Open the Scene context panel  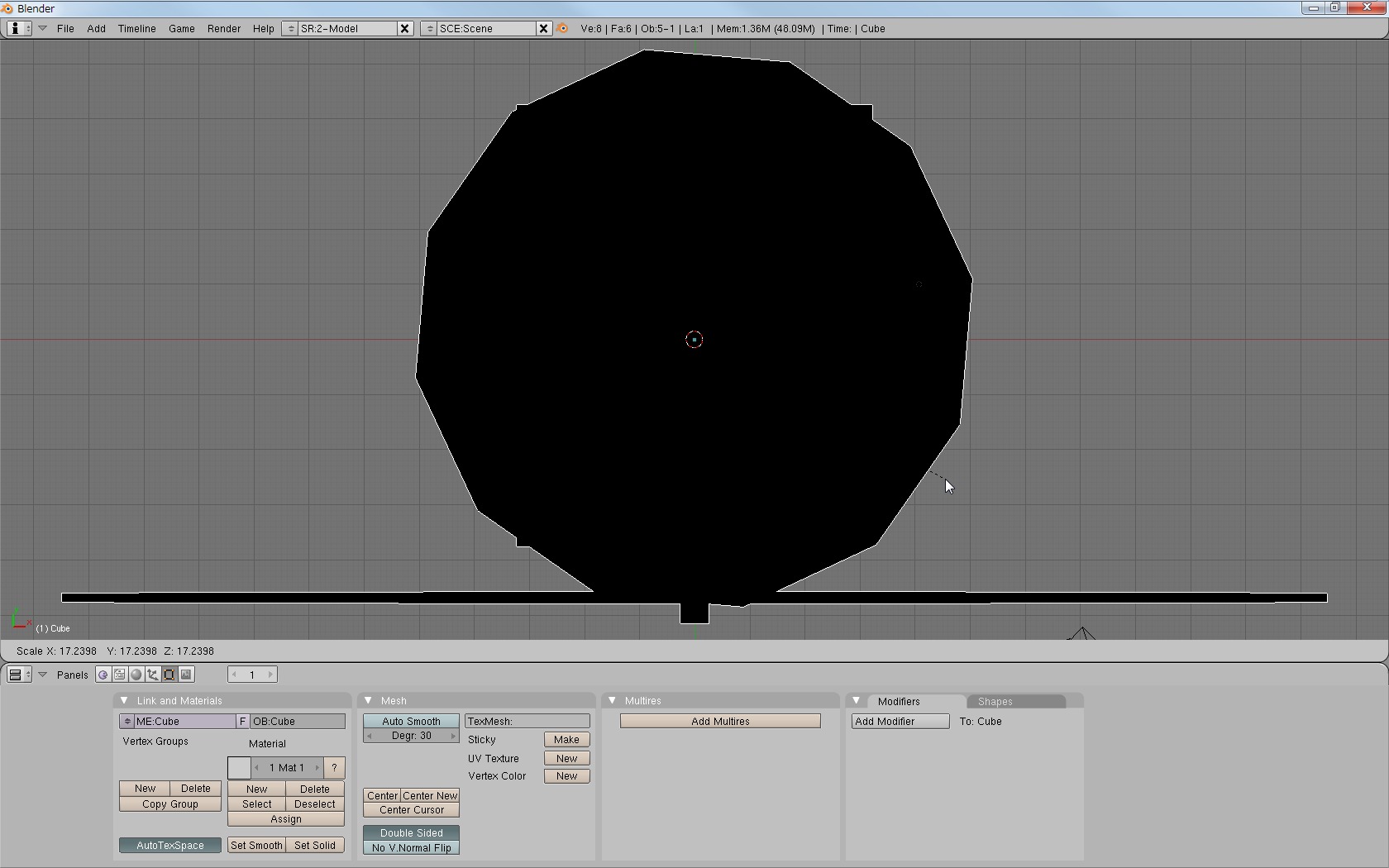point(186,675)
